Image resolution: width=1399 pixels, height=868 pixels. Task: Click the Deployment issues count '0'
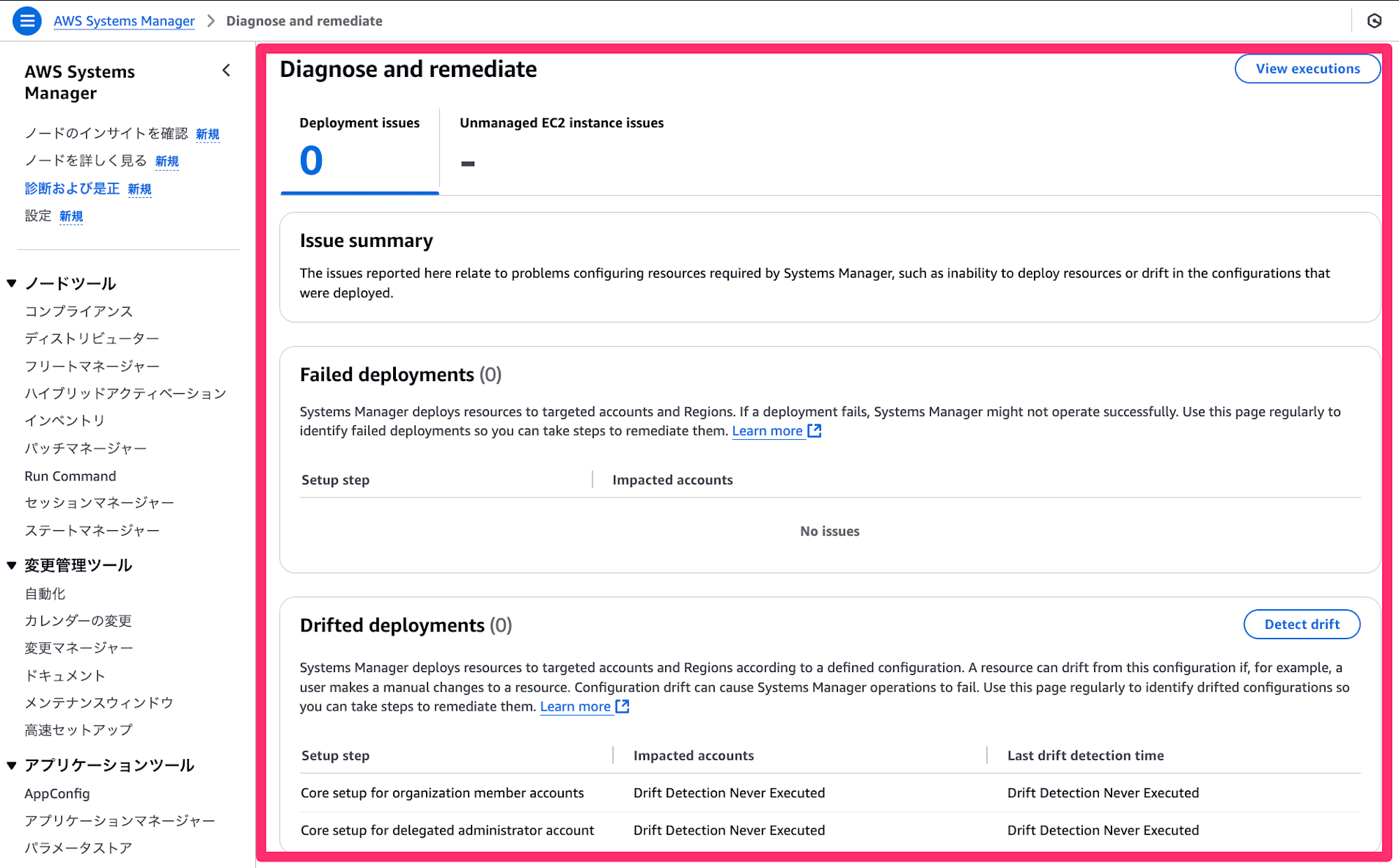[311, 160]
